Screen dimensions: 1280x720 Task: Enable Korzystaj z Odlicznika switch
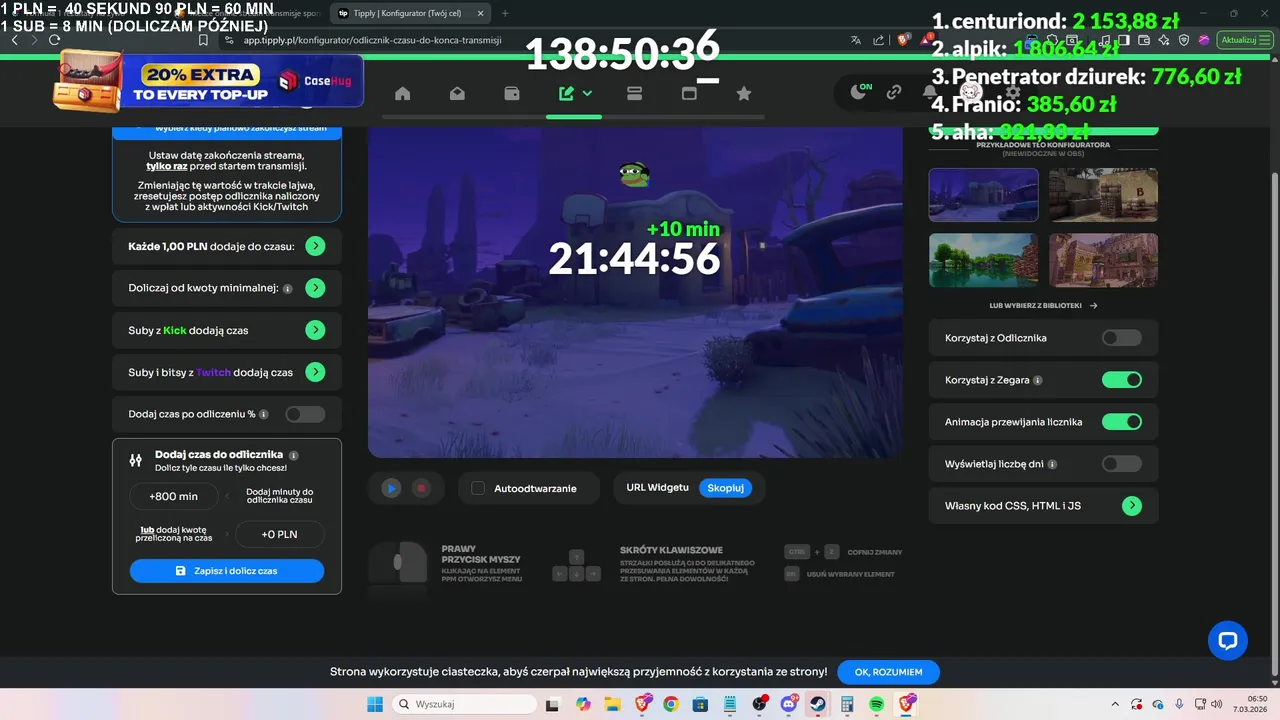tap(1121, 338)
